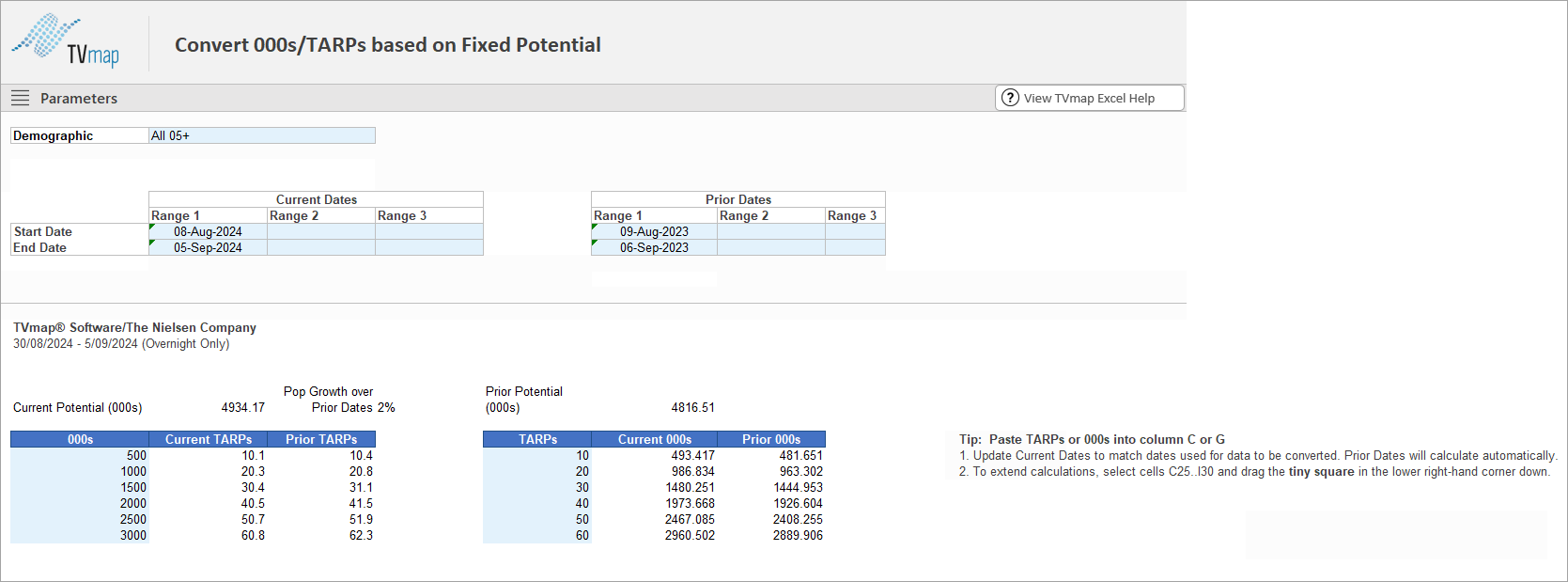Select the TARPs input cell 60
Image resolution: width=1568 pixels, height=582 pixels.
(537, 535)
